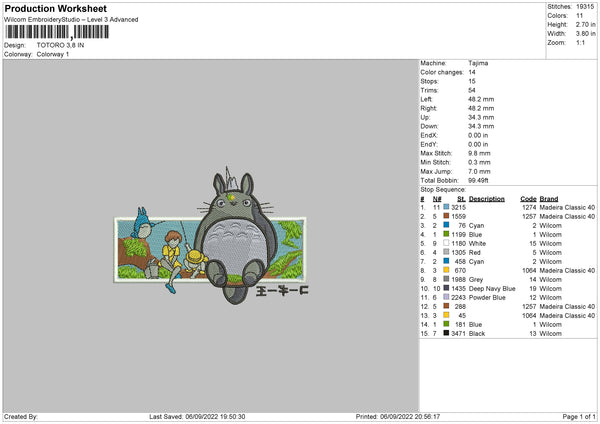The image size is (600, 424).
Task: Select the Powder Blue description text
Action: click(x=487, y=297)
